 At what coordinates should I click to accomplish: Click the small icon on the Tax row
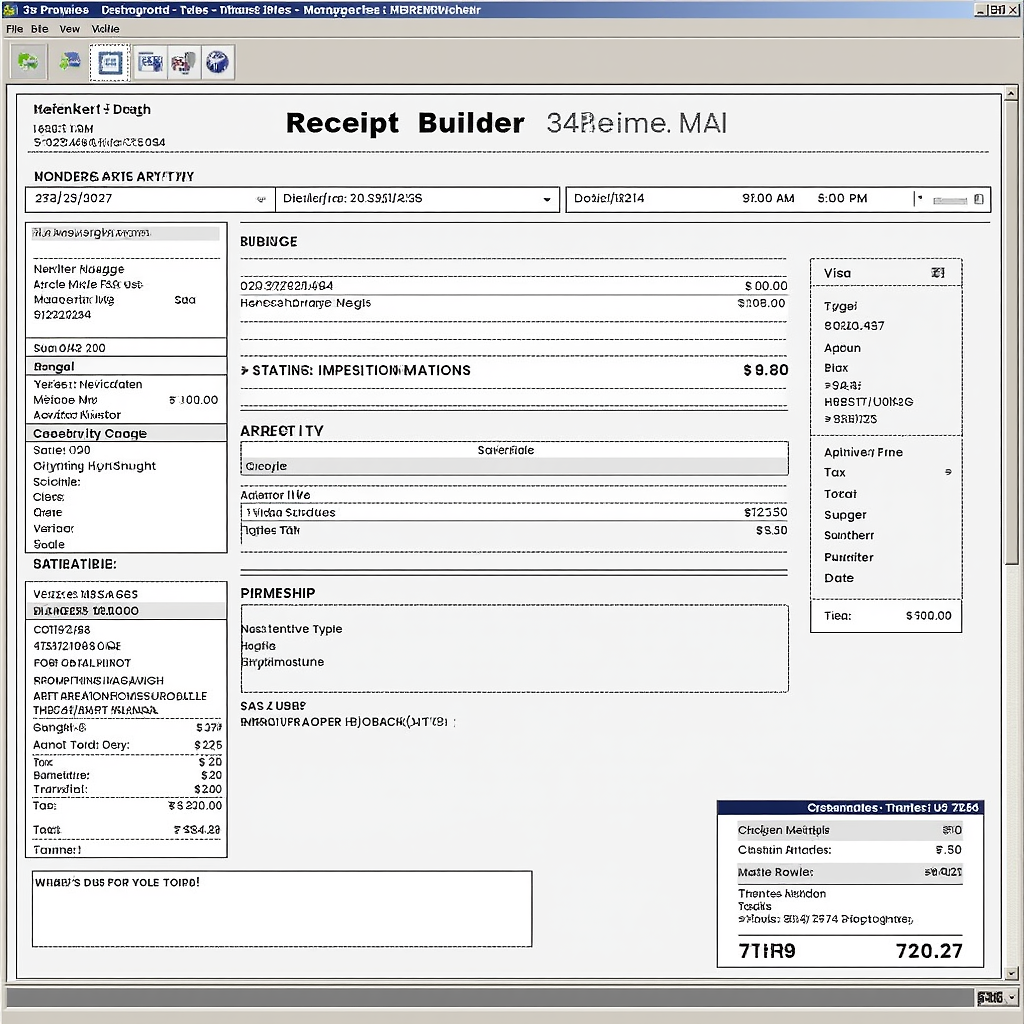tap(948, 472)
